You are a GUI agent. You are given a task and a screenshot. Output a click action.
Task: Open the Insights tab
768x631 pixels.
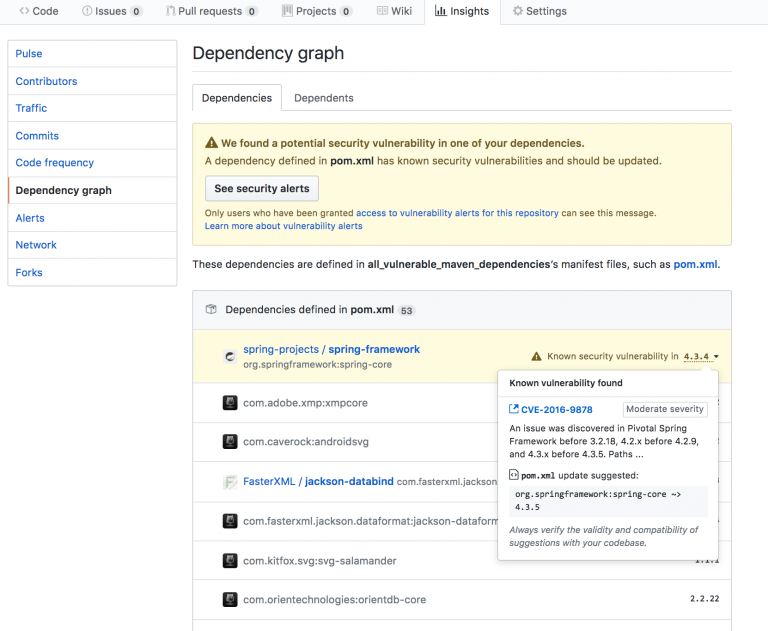461,11
